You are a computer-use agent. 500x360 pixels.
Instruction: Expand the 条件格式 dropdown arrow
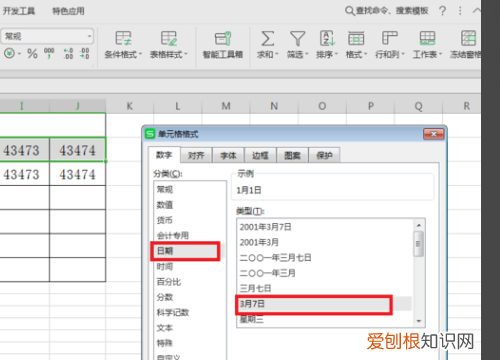pos(141,54)
